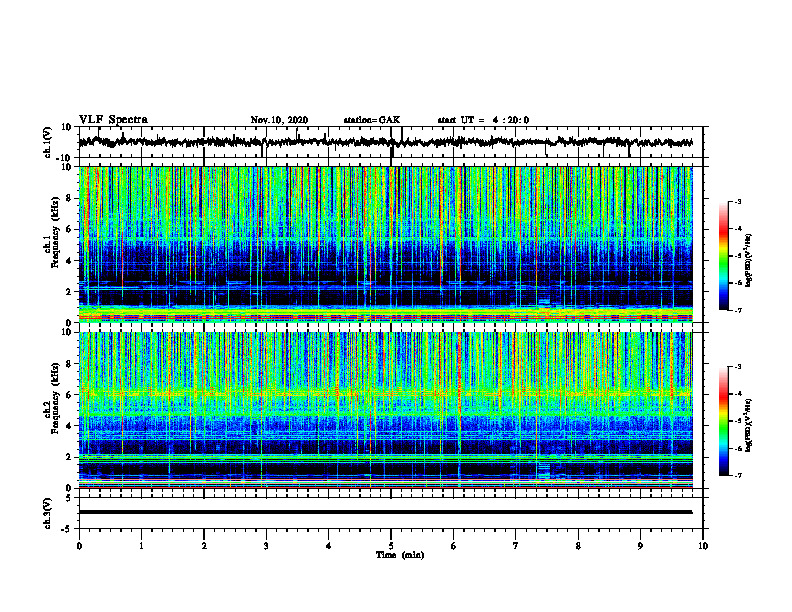The image size is (792, 612).
Task: Click the ch.2 color bar log(PSD) unit label
Action: (749, 424)
